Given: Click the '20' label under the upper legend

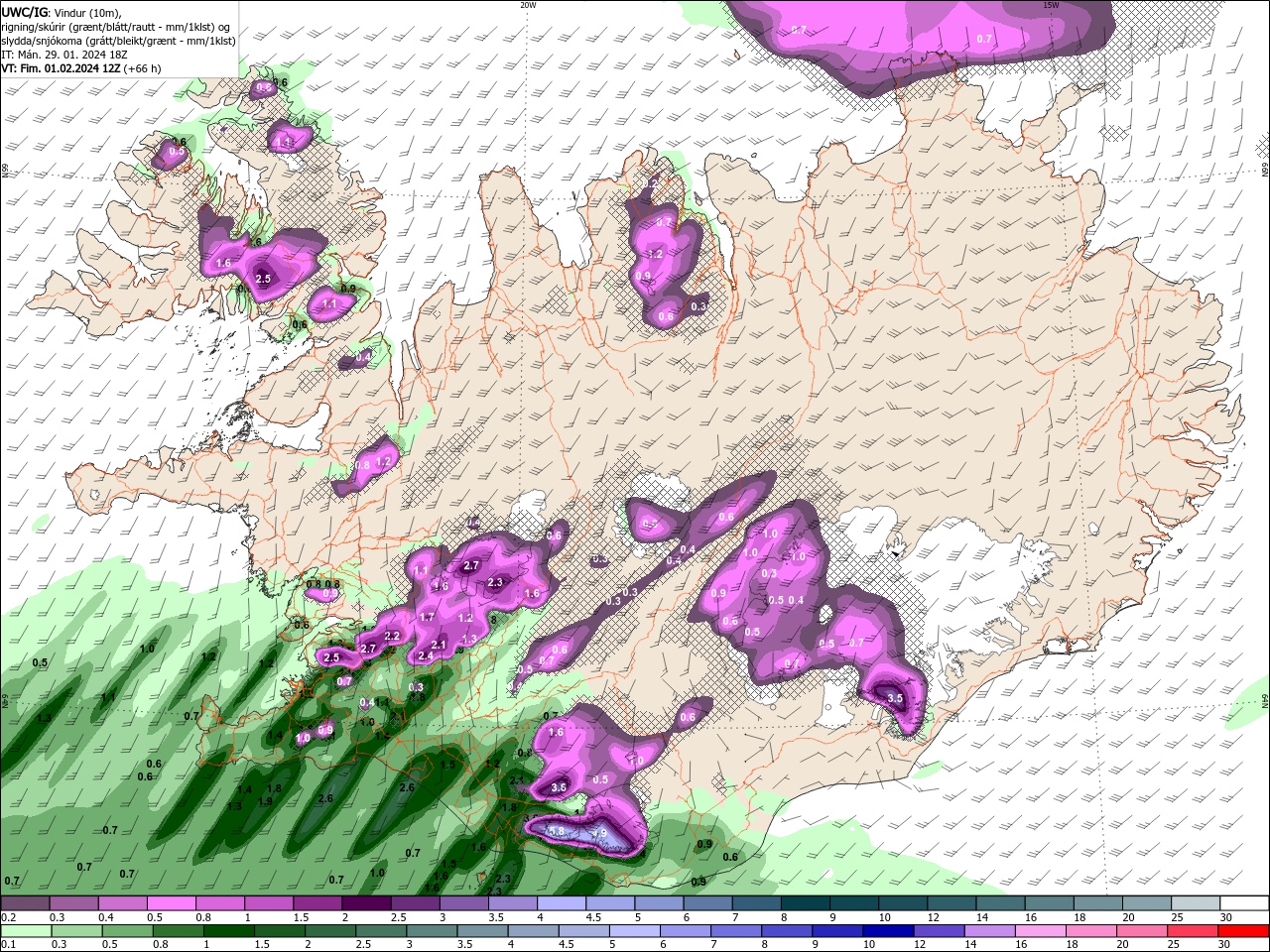Looking at the screenshot, I should click(x=1128, y=917).
